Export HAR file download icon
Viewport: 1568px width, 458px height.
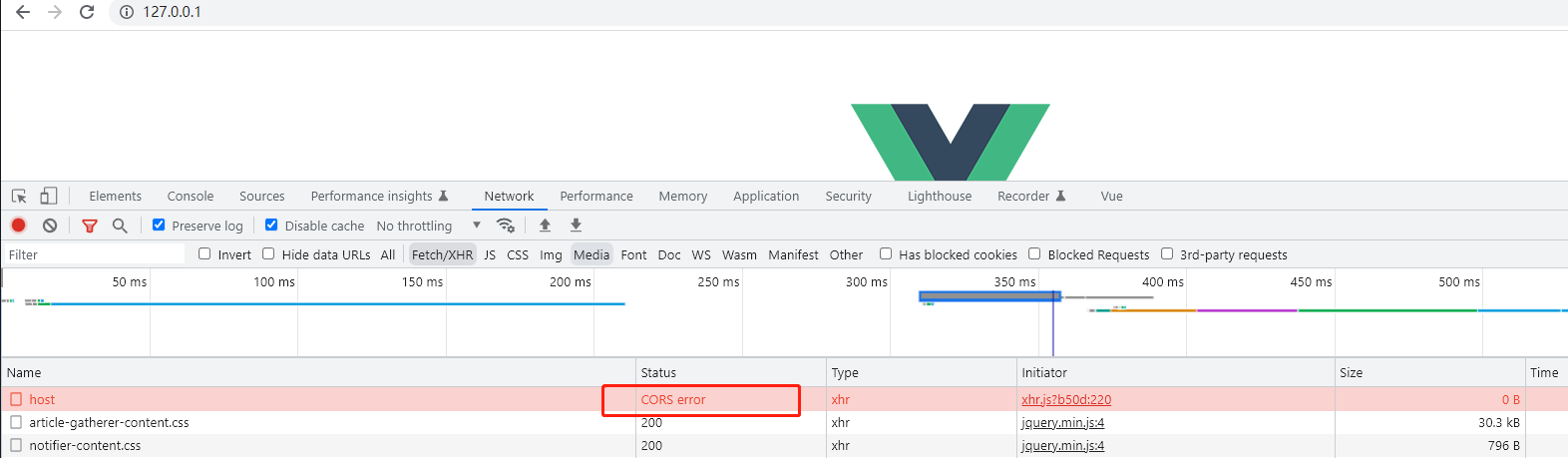tap(576, 226)
